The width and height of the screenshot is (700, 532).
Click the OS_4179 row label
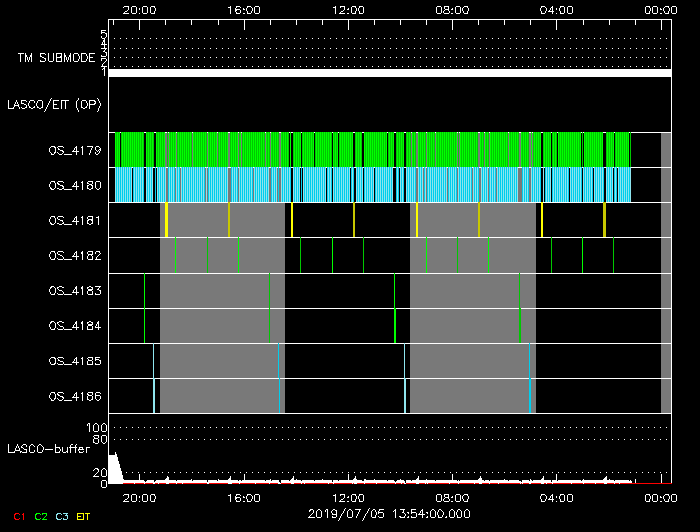[x=75, y=150]
